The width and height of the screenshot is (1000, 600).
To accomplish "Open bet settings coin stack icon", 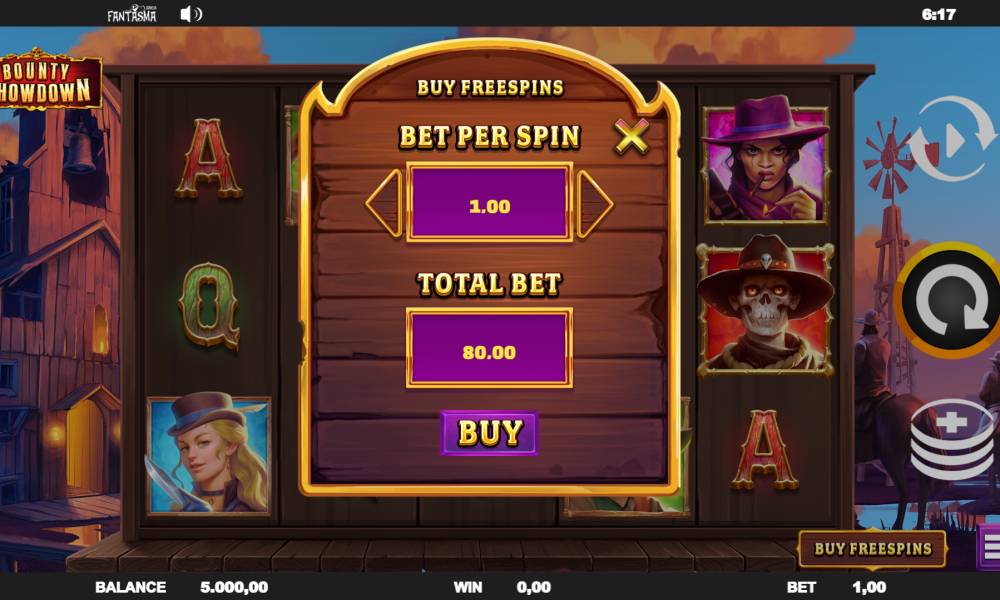I will tap(952, 439).
